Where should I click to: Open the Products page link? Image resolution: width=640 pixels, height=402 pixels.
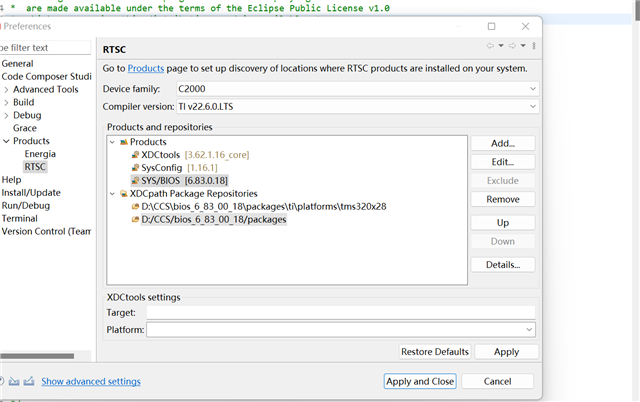point(145,68)
